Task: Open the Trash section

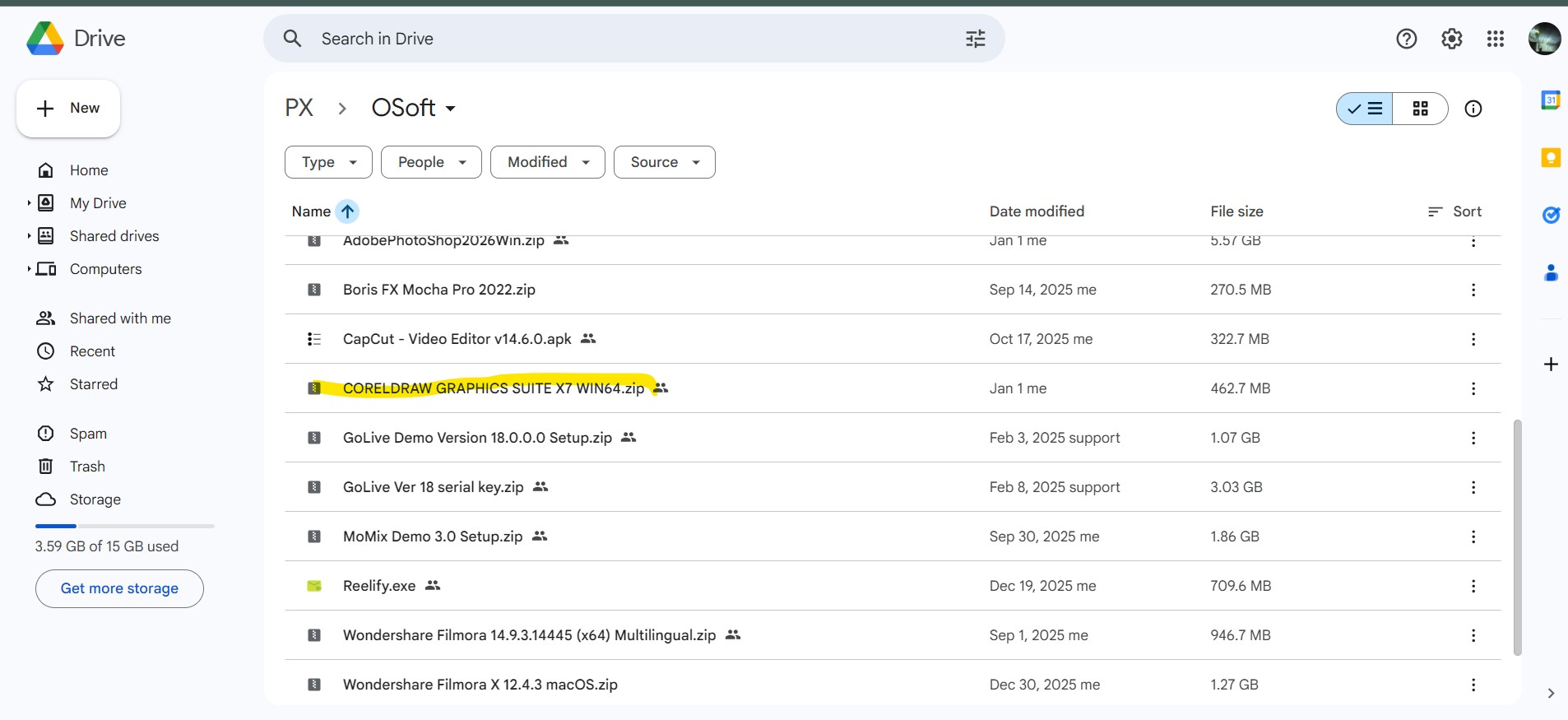Action: click(87, 467)
